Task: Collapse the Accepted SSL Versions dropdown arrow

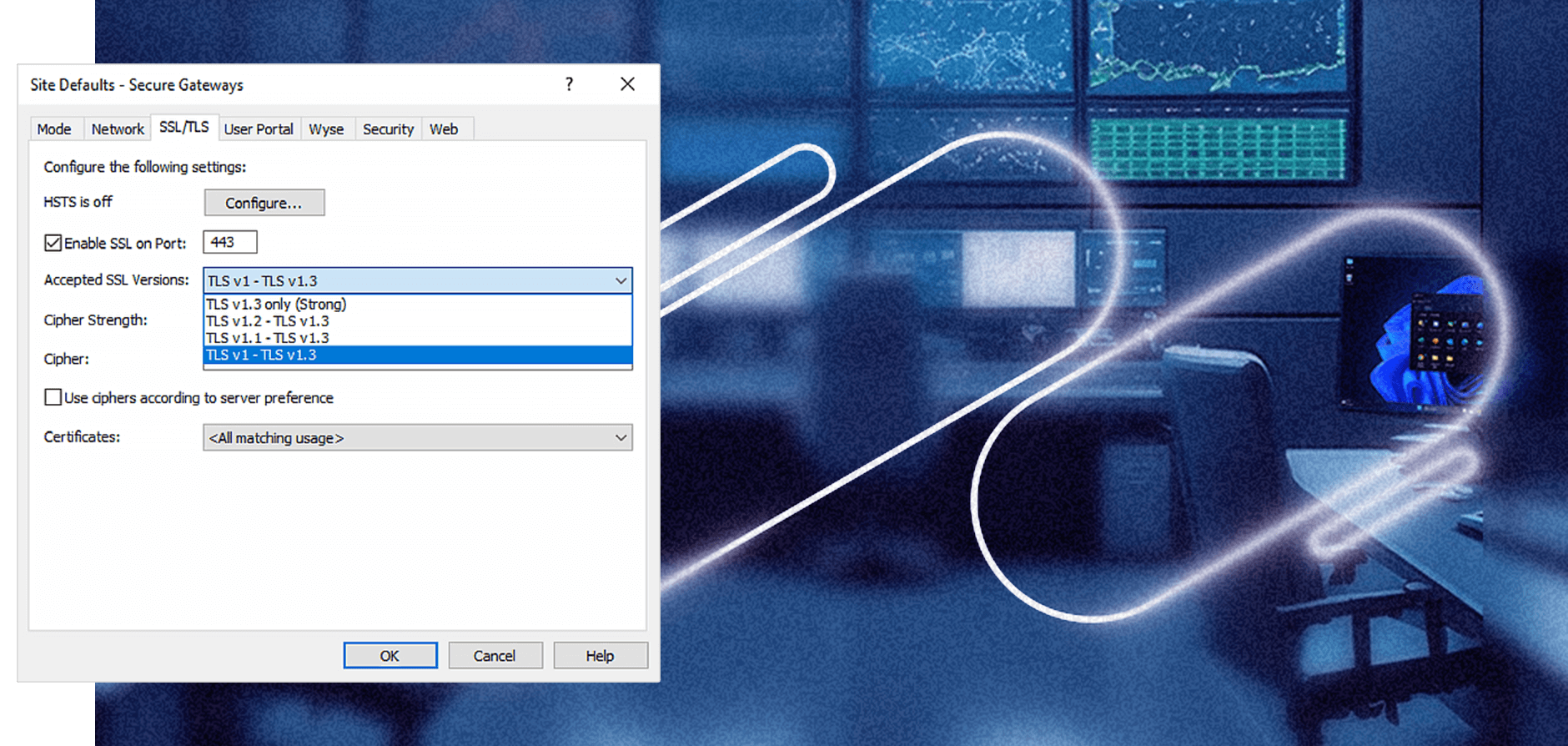Action: (621, 280)
